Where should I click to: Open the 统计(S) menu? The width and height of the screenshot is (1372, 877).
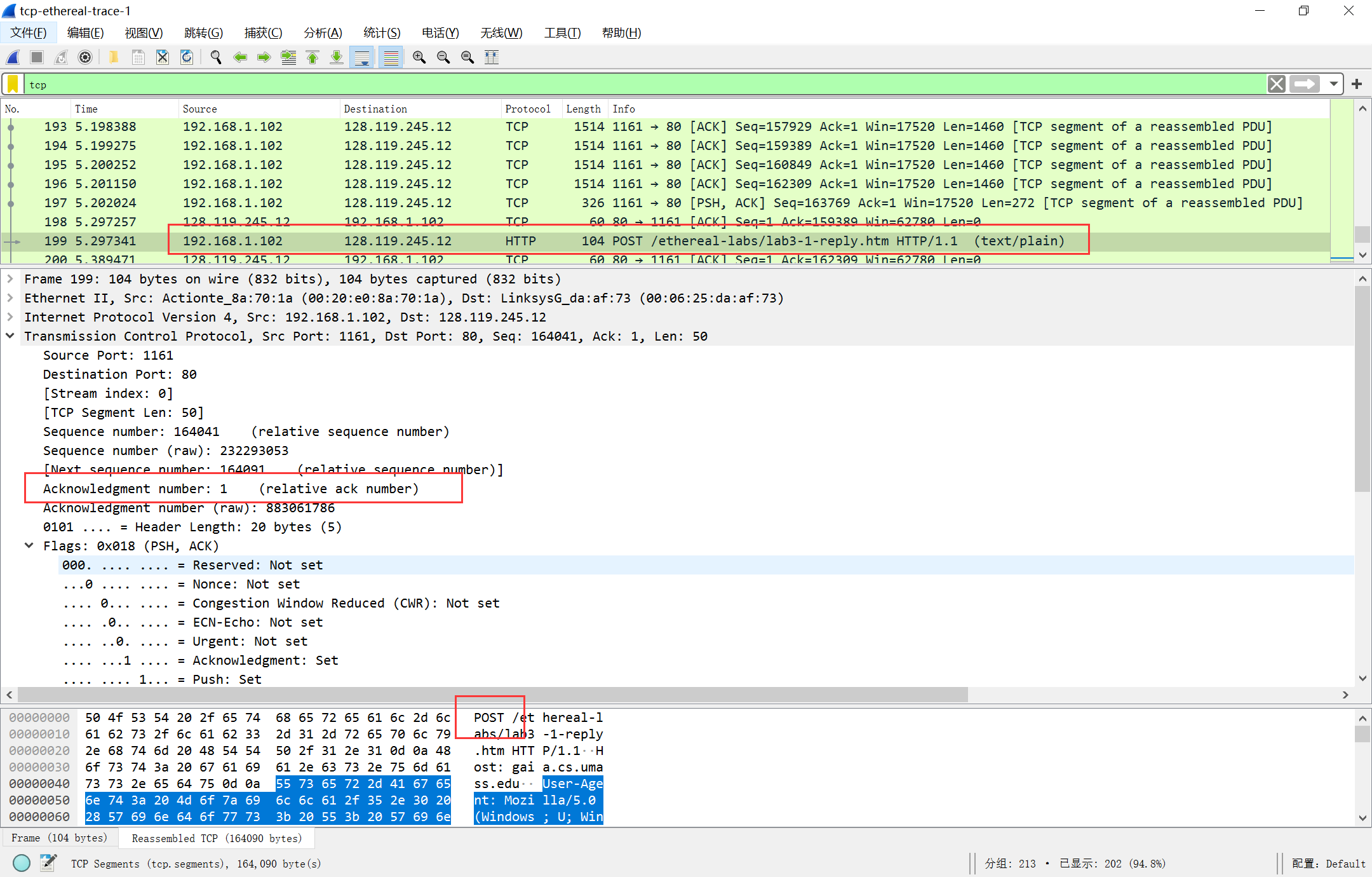click(381, 33)
